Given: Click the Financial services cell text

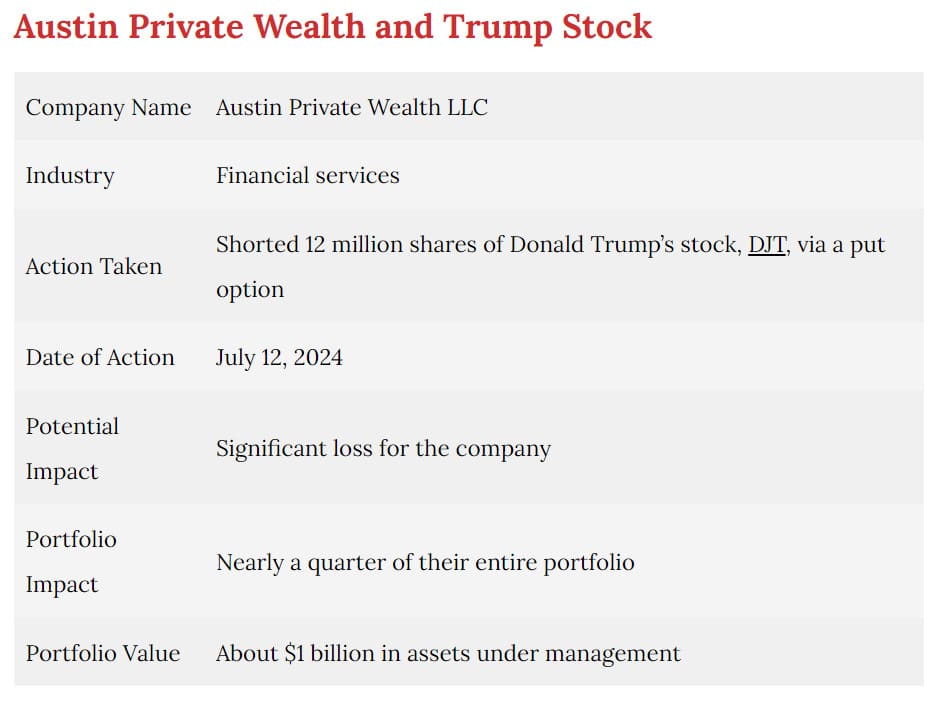Looking at the screenshot, I should pos(307,176).
